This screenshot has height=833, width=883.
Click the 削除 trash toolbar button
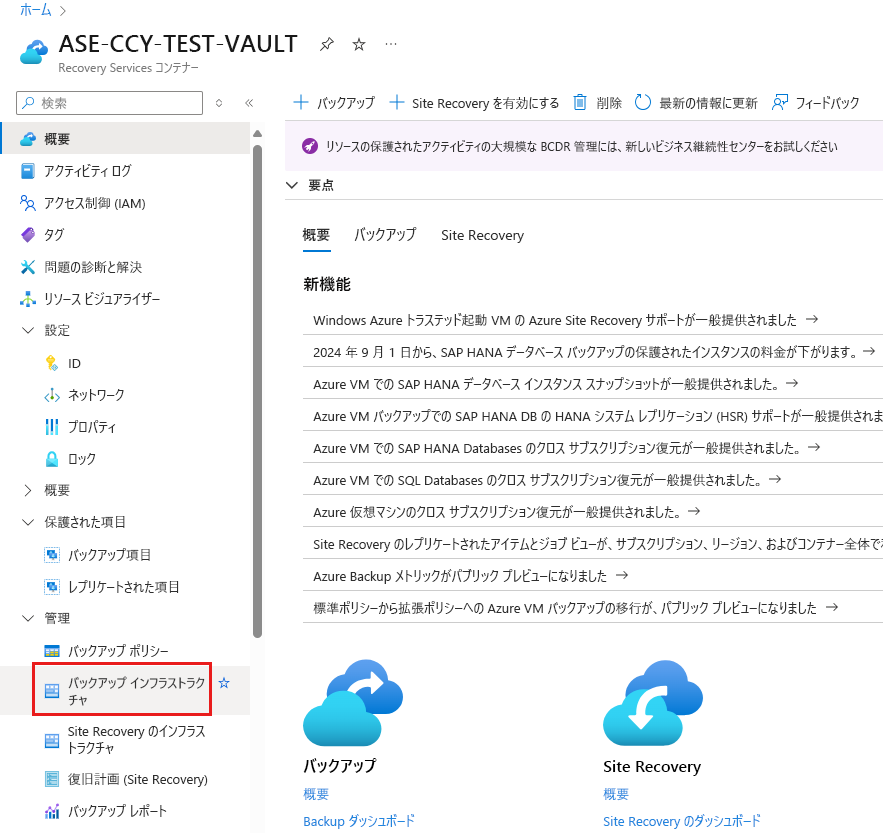pos(597,103)
